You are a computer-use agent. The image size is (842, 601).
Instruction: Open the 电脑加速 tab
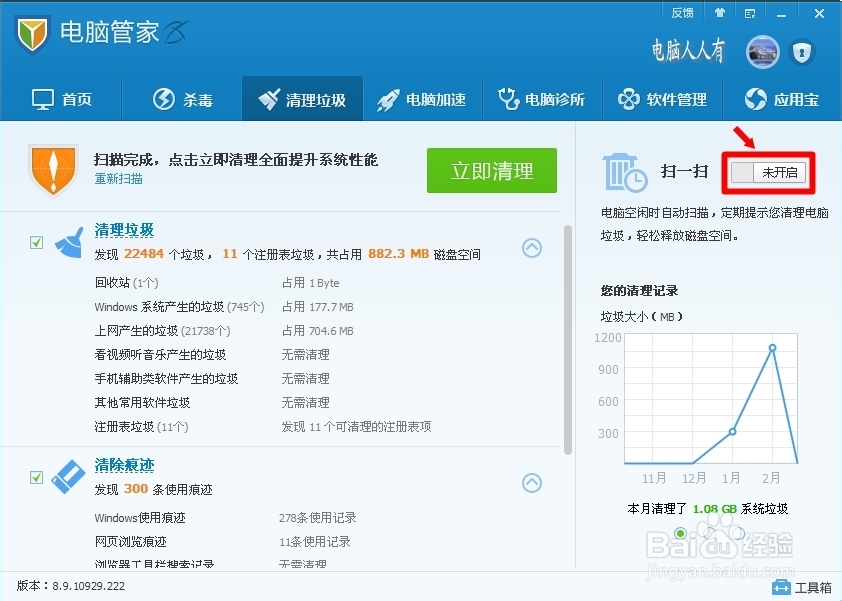[x=422, y=99]
